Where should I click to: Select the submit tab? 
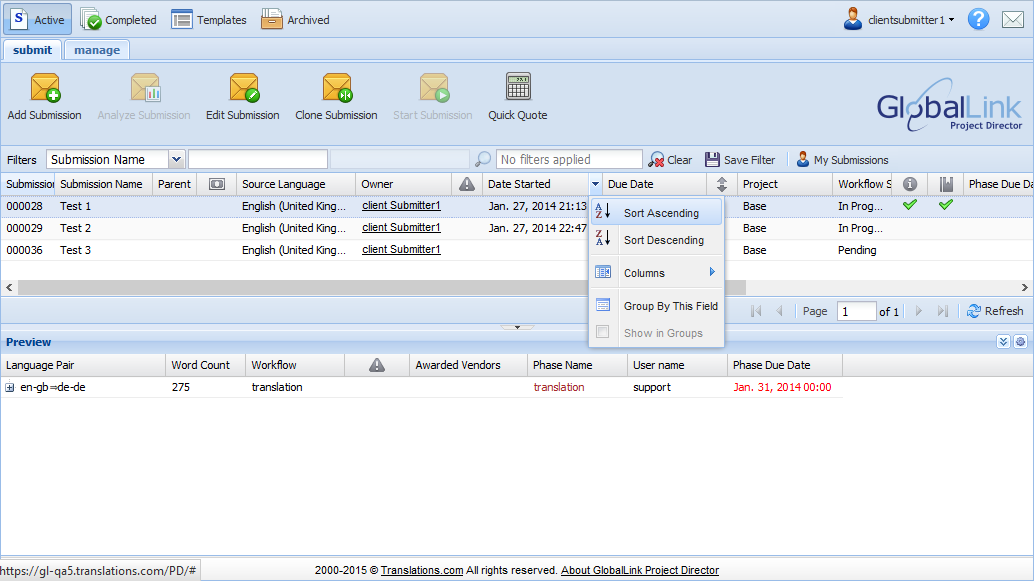pos(32,50)
